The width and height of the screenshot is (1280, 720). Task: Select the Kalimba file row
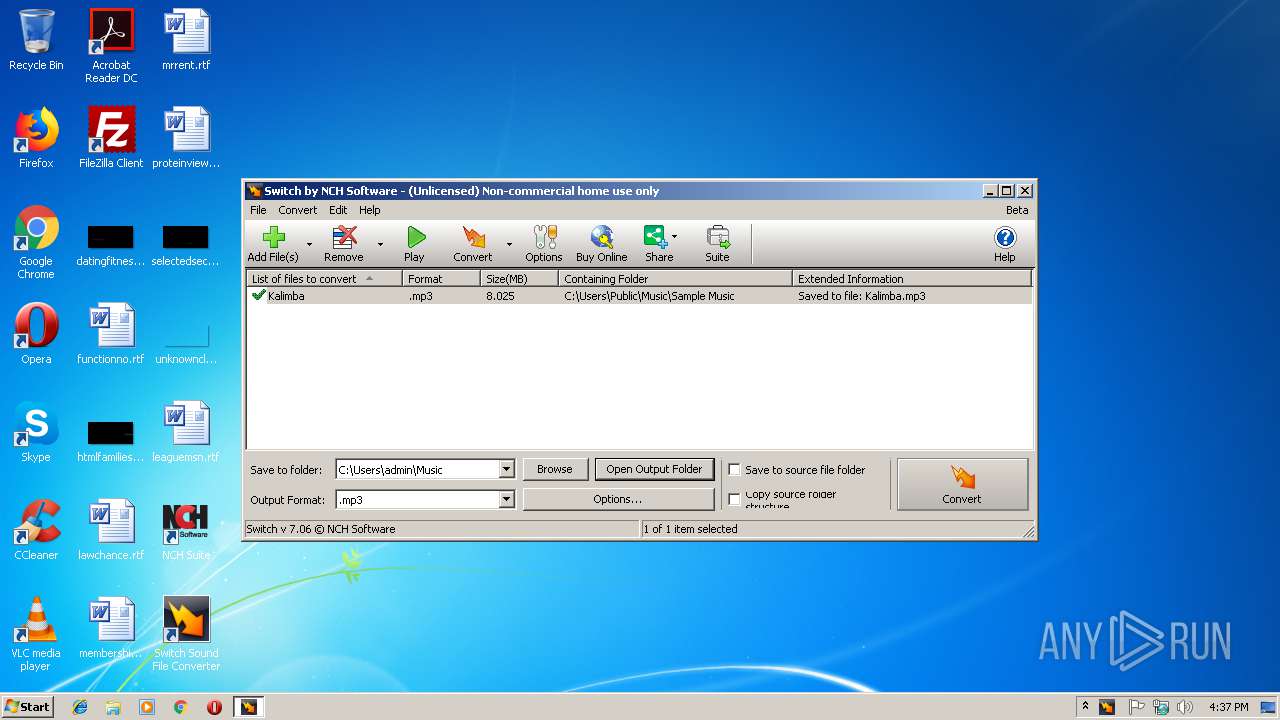(639, 296)
